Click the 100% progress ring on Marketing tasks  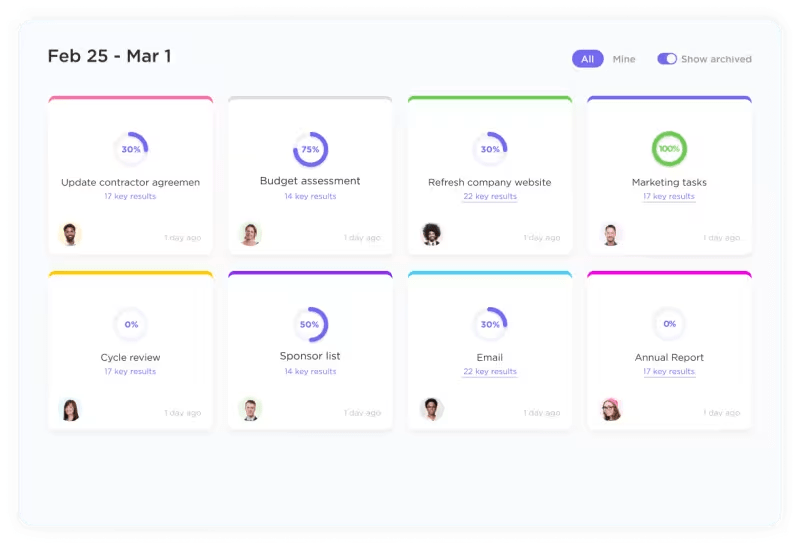point(669,148)
